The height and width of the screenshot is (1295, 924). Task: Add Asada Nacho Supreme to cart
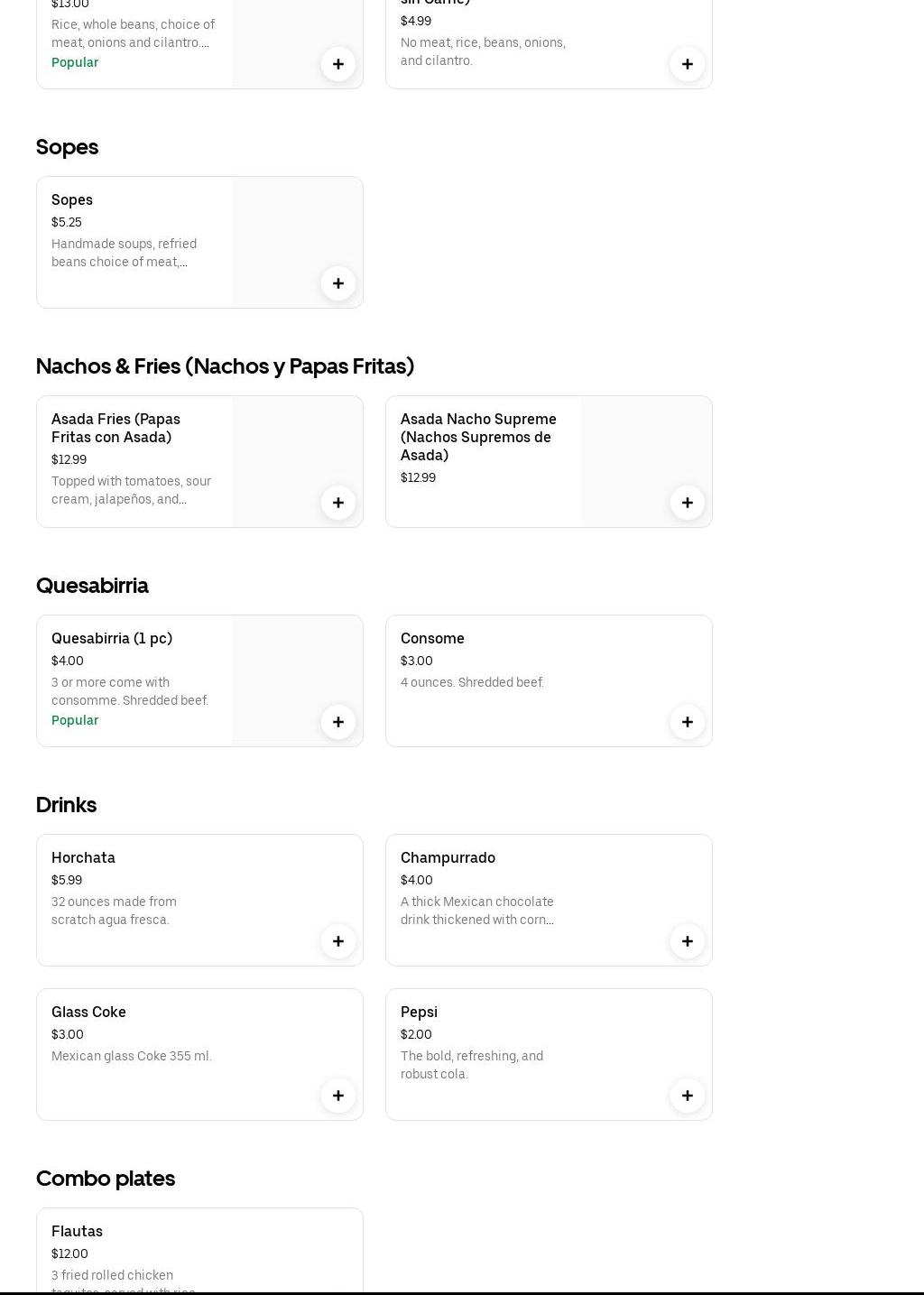pyautogui.click(x=688, y=503)
